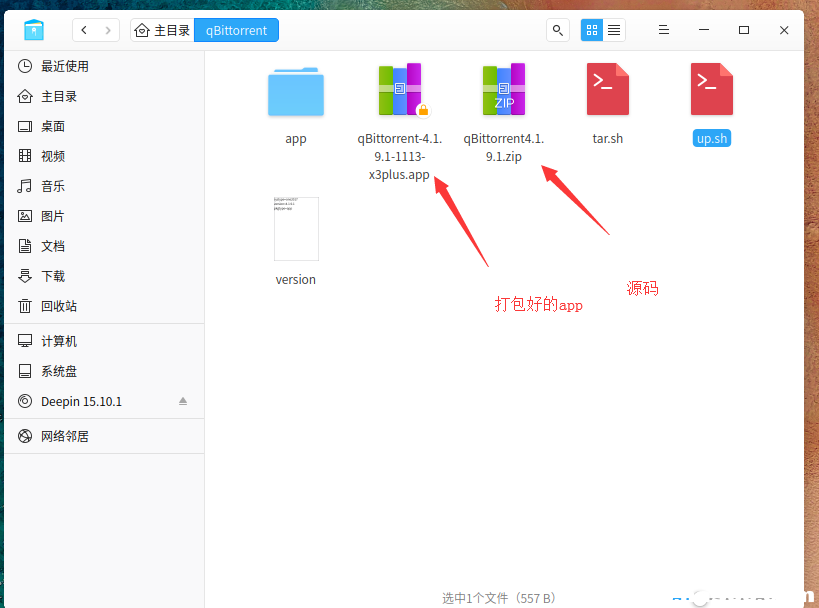Open the search magnifier
Image resolution: width=819 pixels, height=608 pixels.
[557, 30]
